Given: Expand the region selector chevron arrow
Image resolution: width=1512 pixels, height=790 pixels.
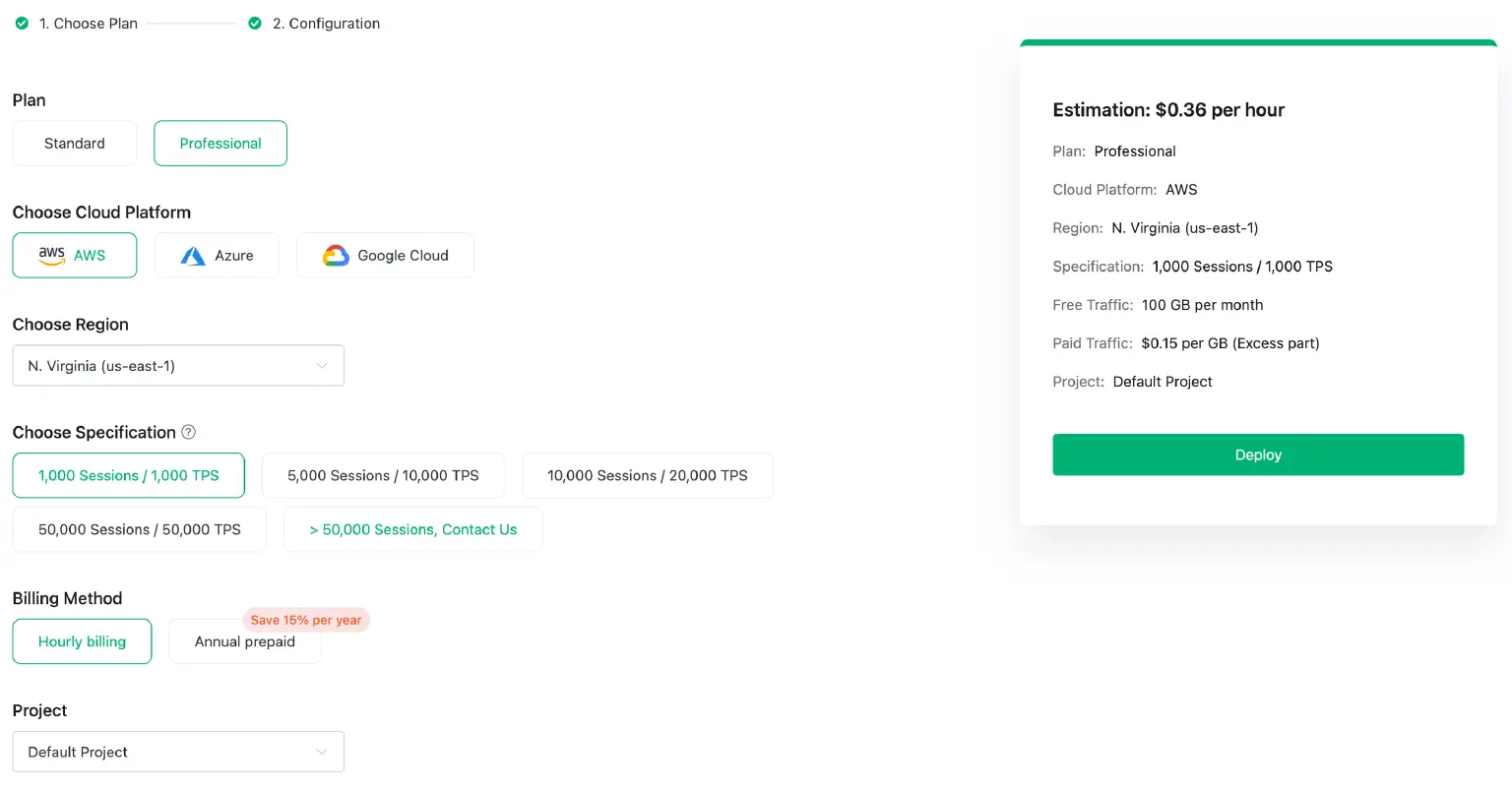Looking at the screenshot, I should click(321, 365).
